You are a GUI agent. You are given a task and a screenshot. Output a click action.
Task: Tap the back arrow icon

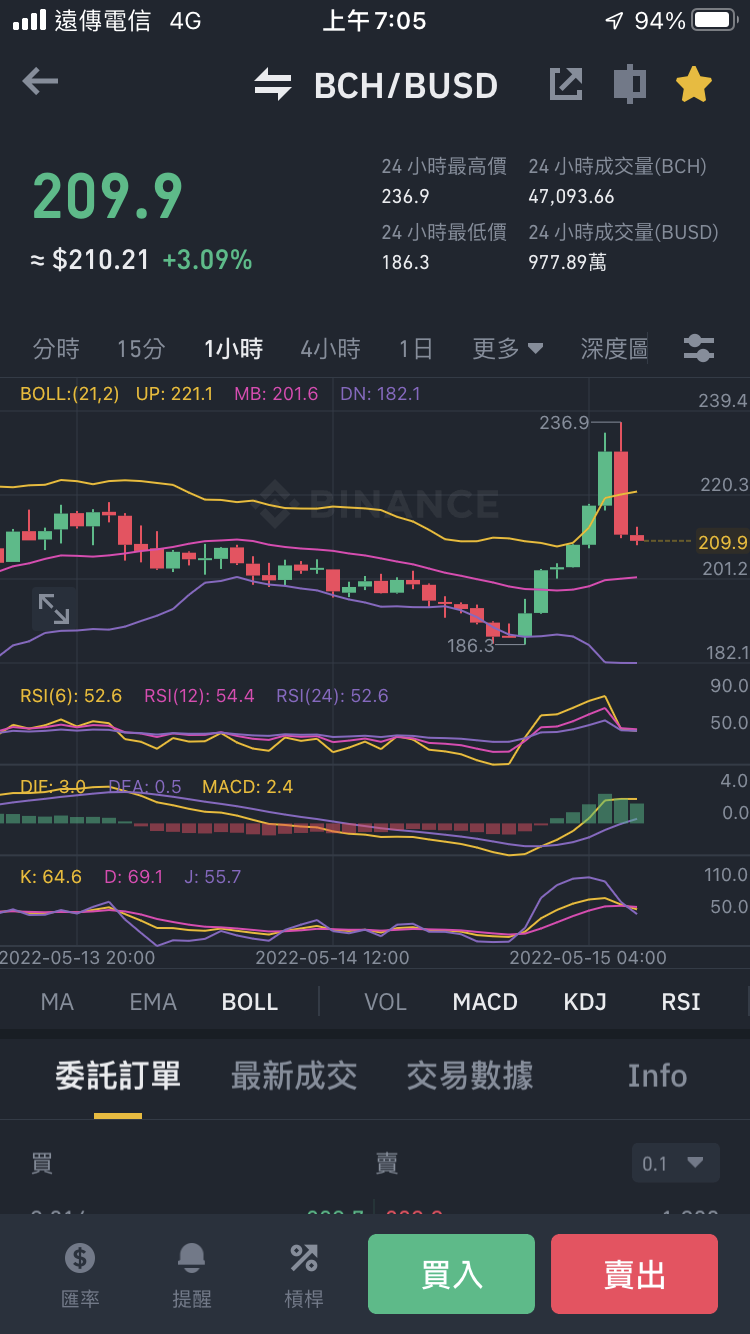40,82
